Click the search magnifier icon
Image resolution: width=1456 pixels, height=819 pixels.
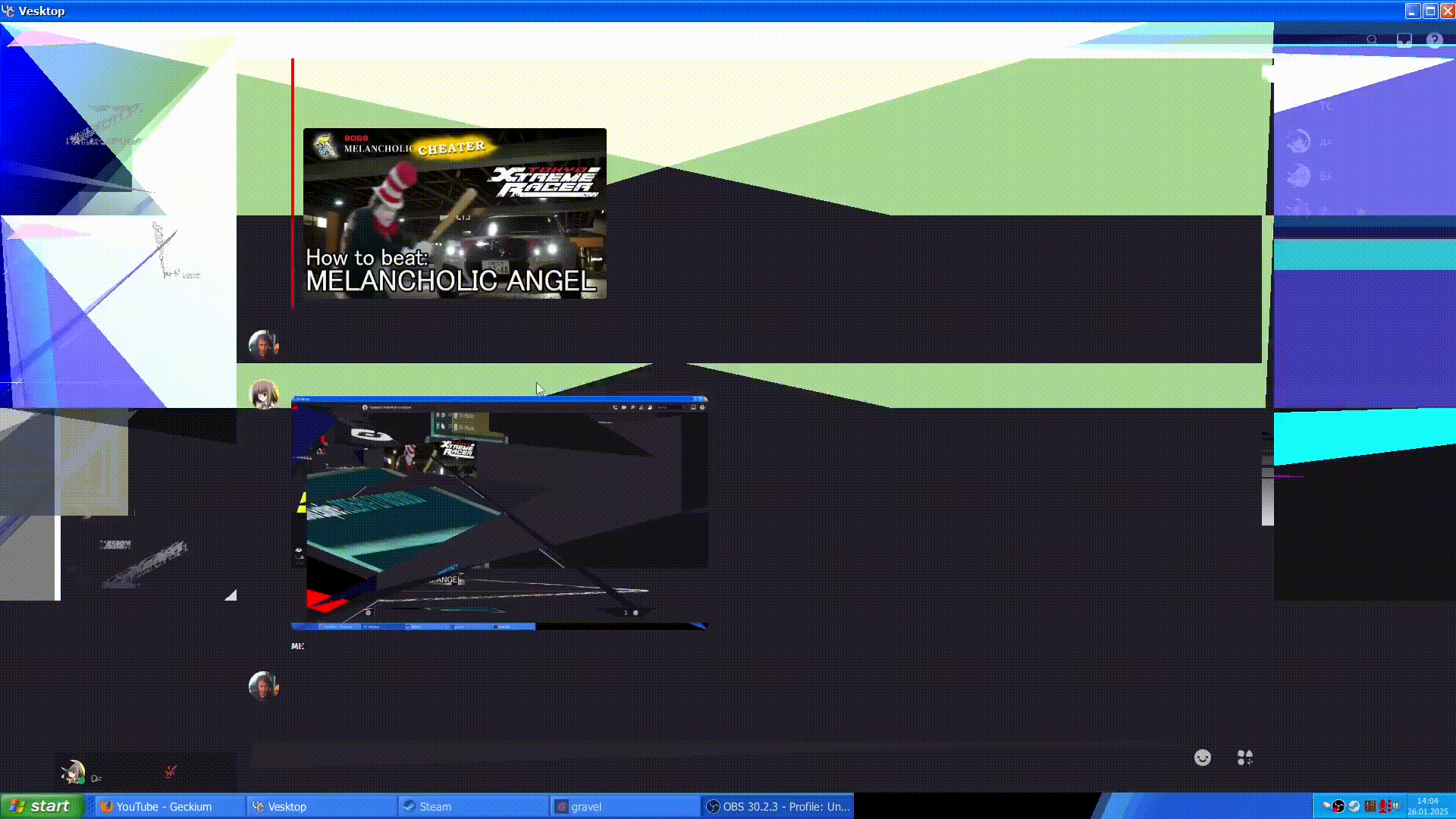click(1372, 40)
